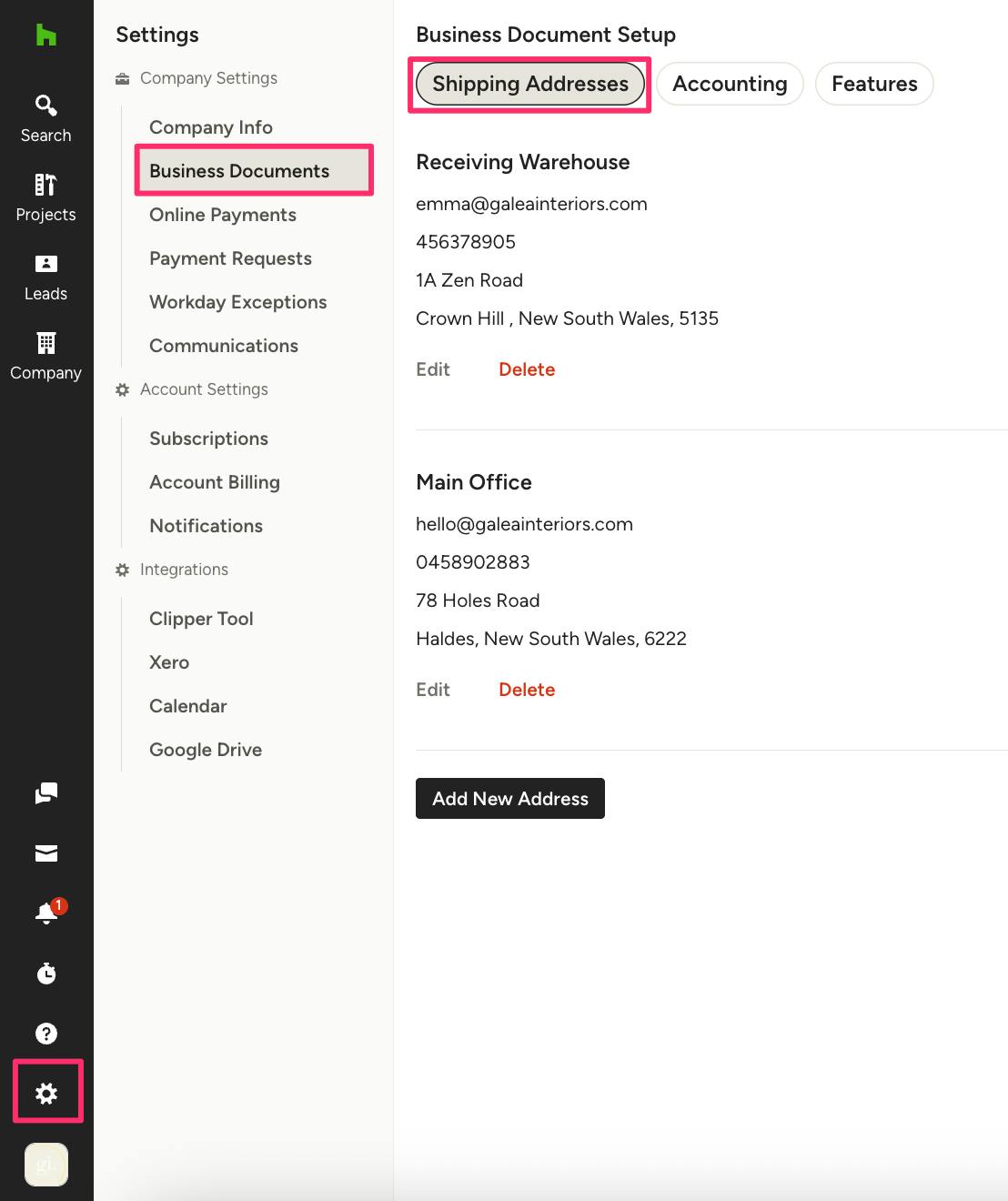Viewport: 1008px width, 1201px height.
Task: Open the user profile avatar
Action: click(x=46, y=1165)
